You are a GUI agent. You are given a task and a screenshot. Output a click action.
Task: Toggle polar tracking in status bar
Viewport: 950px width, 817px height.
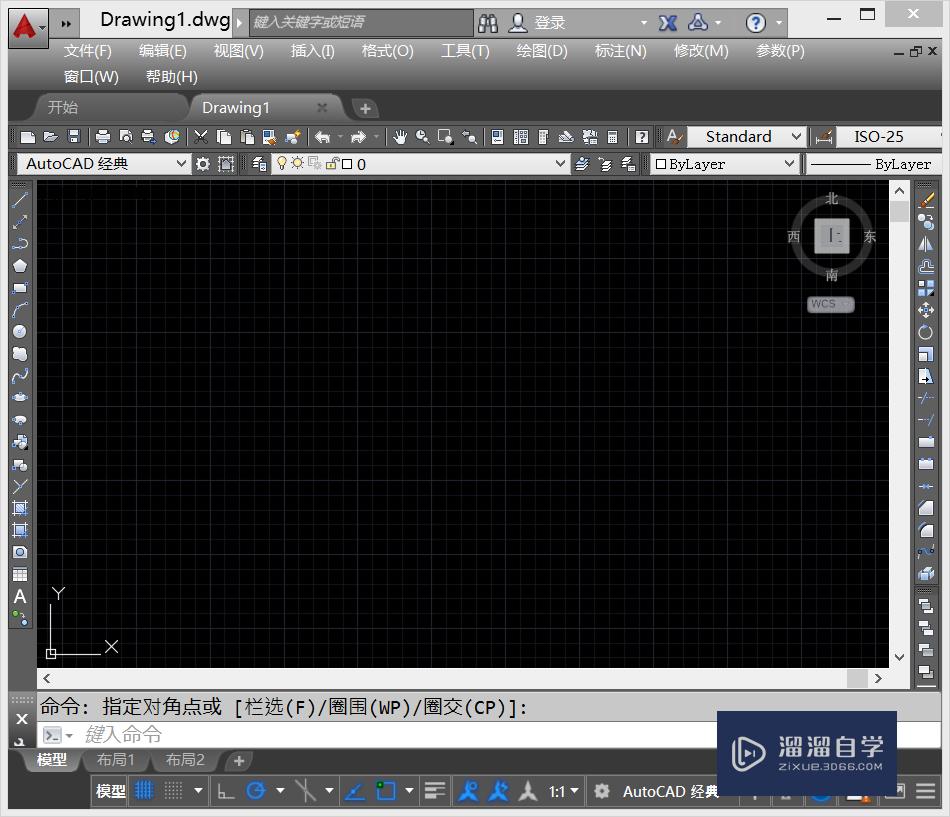click(x=256, y=791)
